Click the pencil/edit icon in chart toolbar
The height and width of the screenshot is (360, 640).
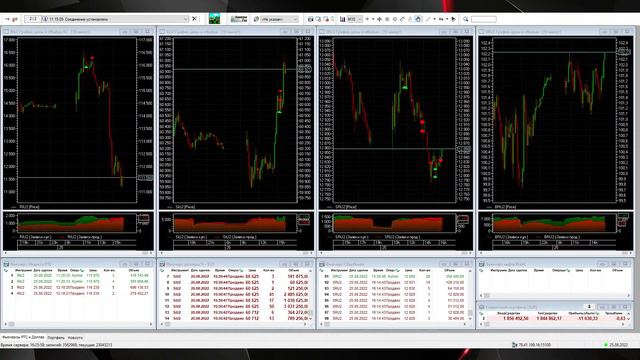click(402, 19)
